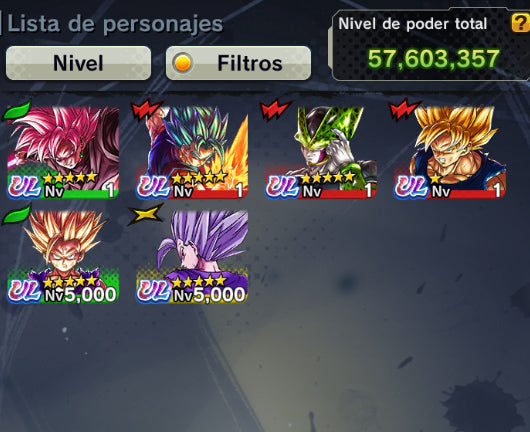
Task: Click the Lista de personajes heading
Action: pos(115,24)
